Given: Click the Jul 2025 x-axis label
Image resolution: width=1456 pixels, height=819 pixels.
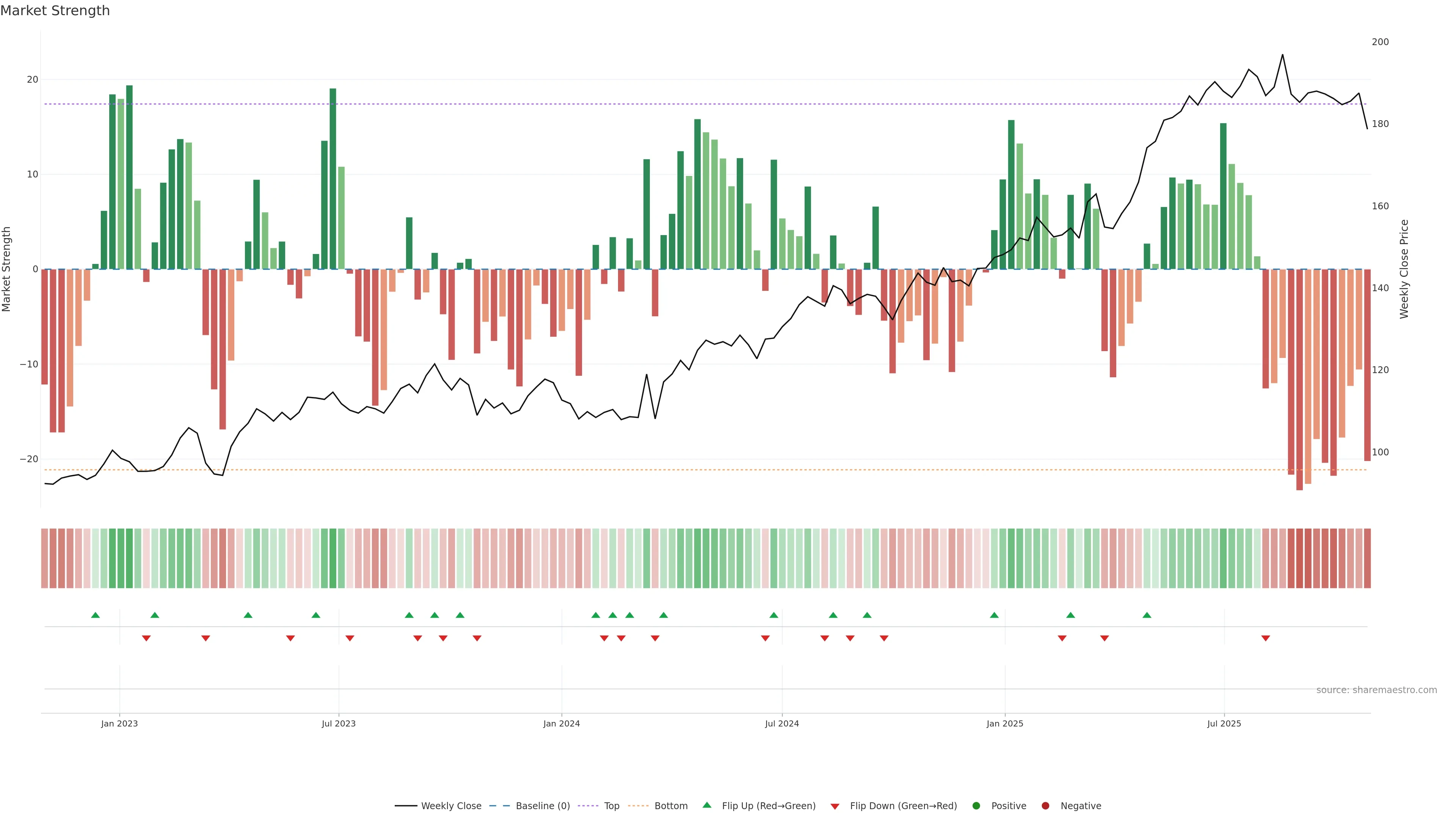Looking at the screenshot, I should pyautogui.click(x=1224, y=723).
